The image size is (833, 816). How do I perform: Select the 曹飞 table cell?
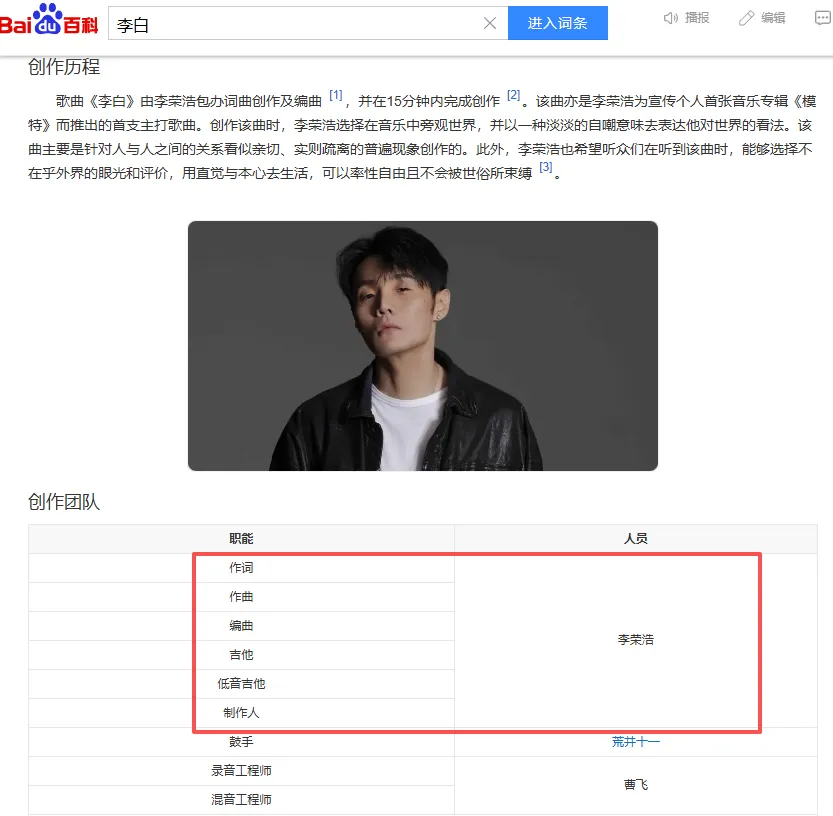(x=635, y=785)
